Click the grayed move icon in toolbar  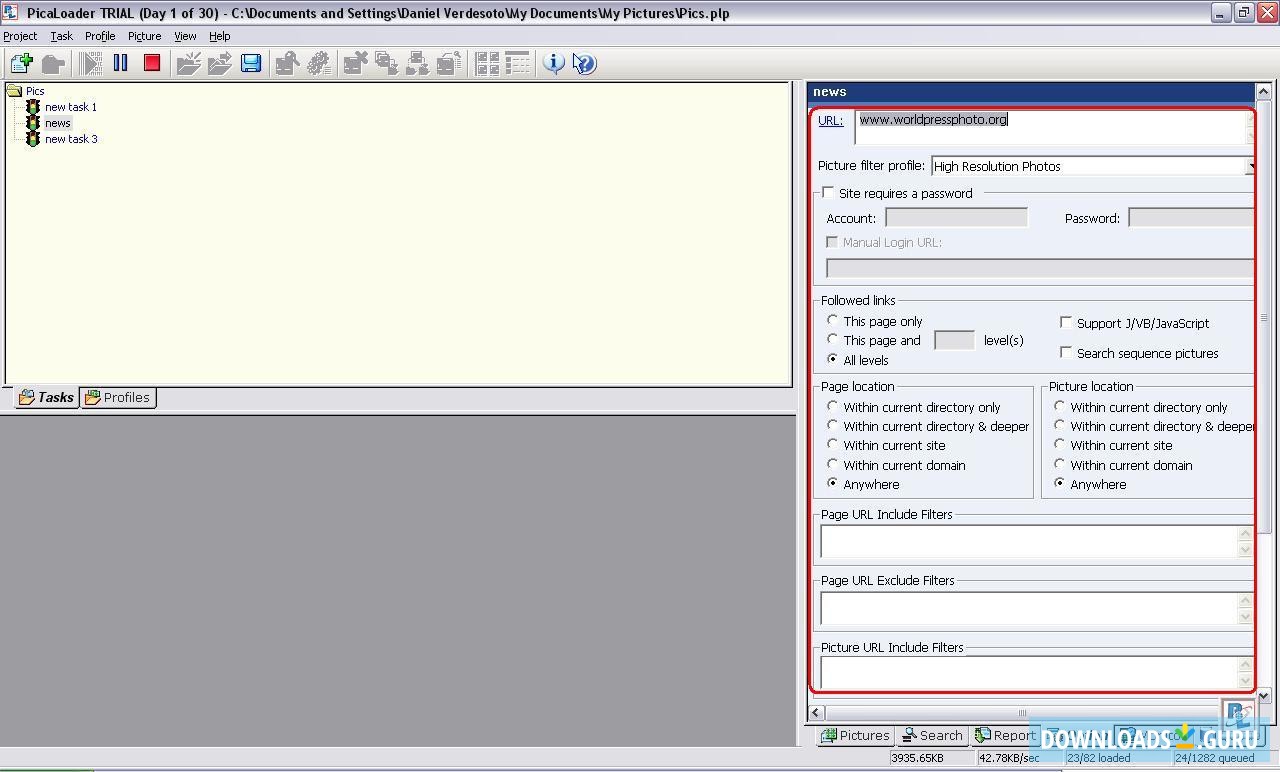click(x=418, y=63)
